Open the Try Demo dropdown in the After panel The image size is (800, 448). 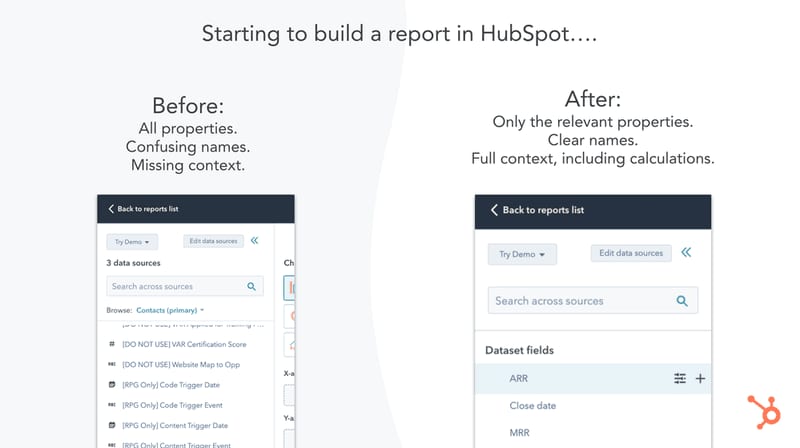(x=522, y=254)
